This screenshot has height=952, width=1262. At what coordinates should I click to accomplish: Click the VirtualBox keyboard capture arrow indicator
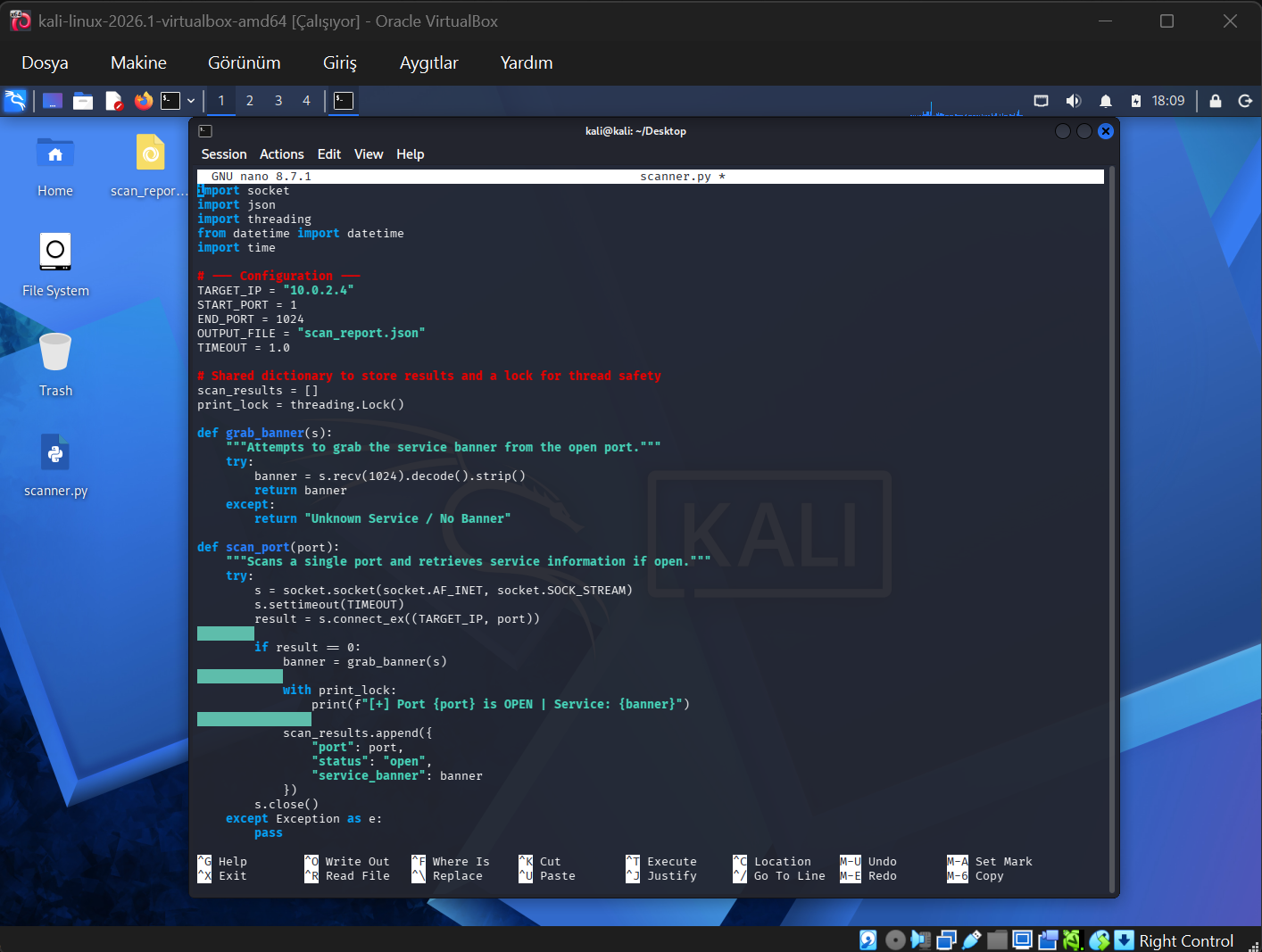(x=1125, y=940)
